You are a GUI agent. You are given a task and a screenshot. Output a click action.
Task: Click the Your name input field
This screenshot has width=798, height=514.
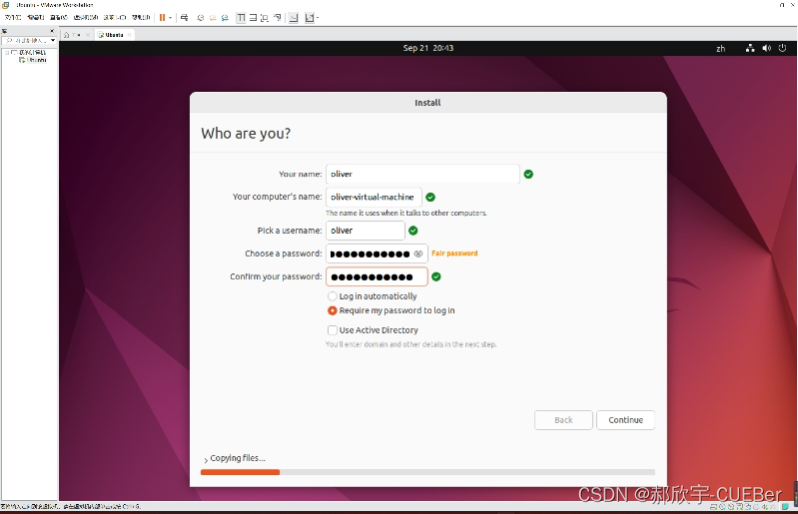[422, 174]
